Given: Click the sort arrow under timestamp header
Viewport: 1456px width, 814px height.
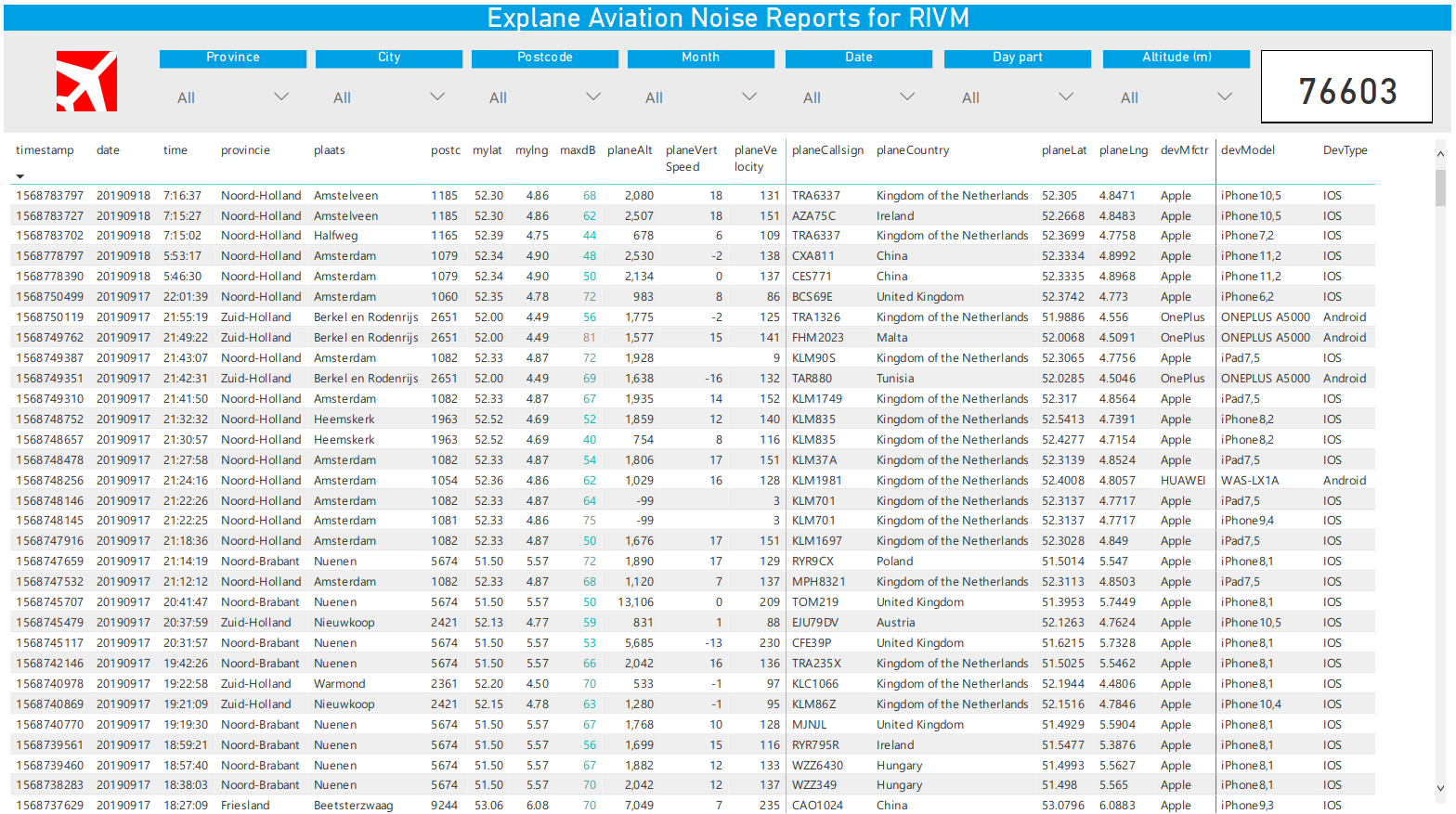Looking at the screenshot, I should [x=20, y=176].
